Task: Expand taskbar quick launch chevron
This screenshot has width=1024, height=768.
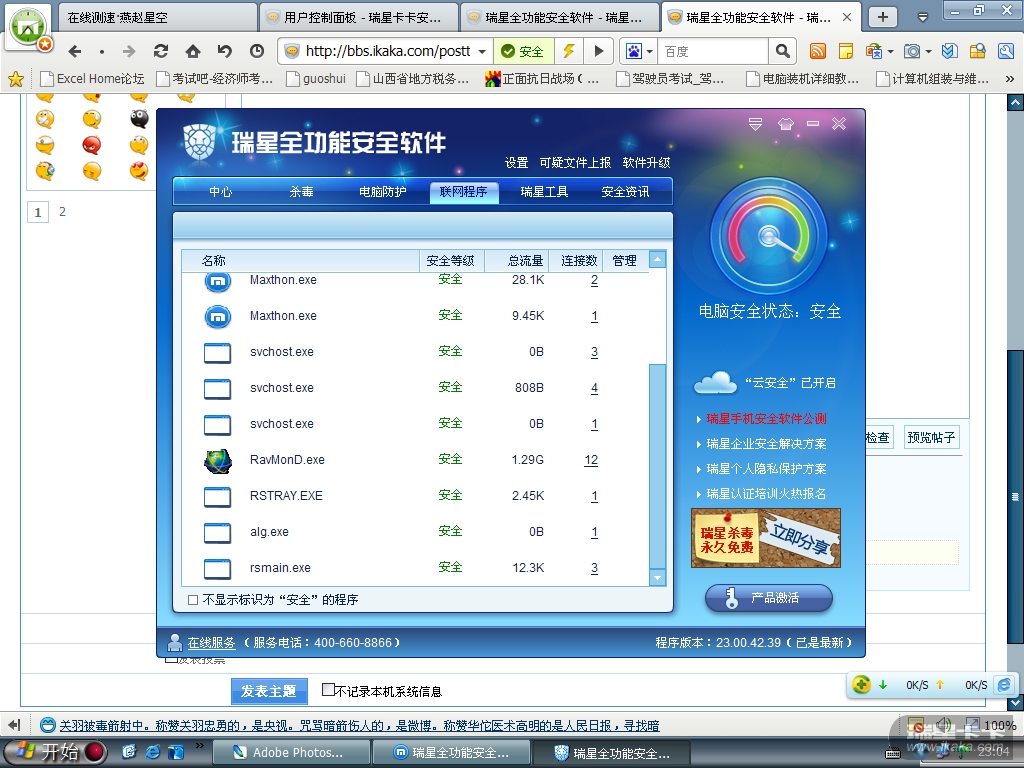Action: [x=199, y=745]
